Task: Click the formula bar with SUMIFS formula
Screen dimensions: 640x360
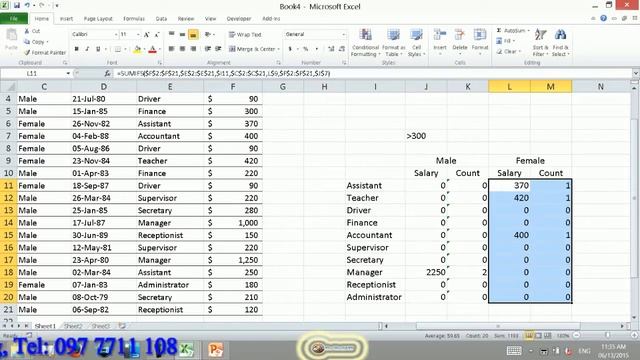Action: point(372,73)
